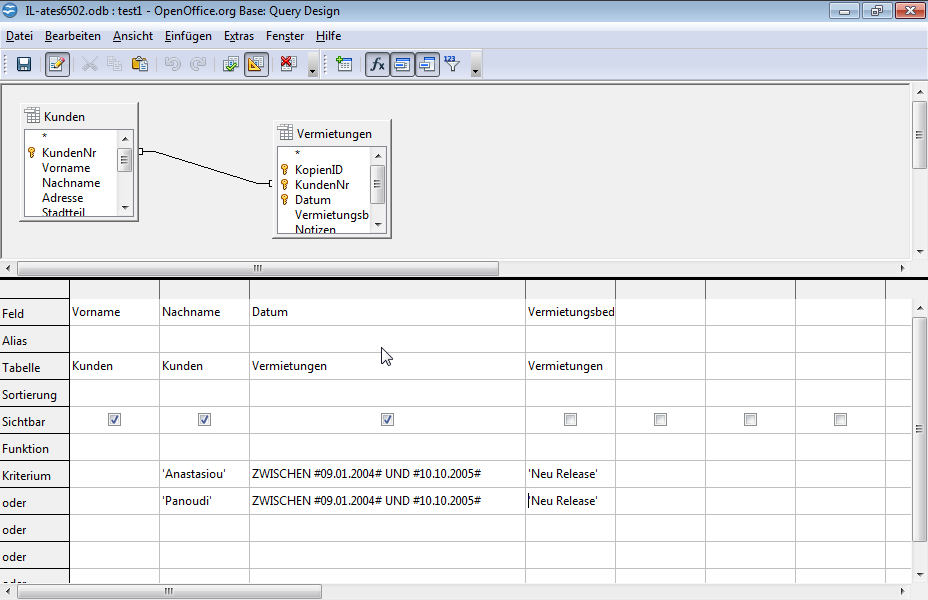Select Adresse field in Kunden table
Screen dimensions: 928x600
[x=62, y=198]
